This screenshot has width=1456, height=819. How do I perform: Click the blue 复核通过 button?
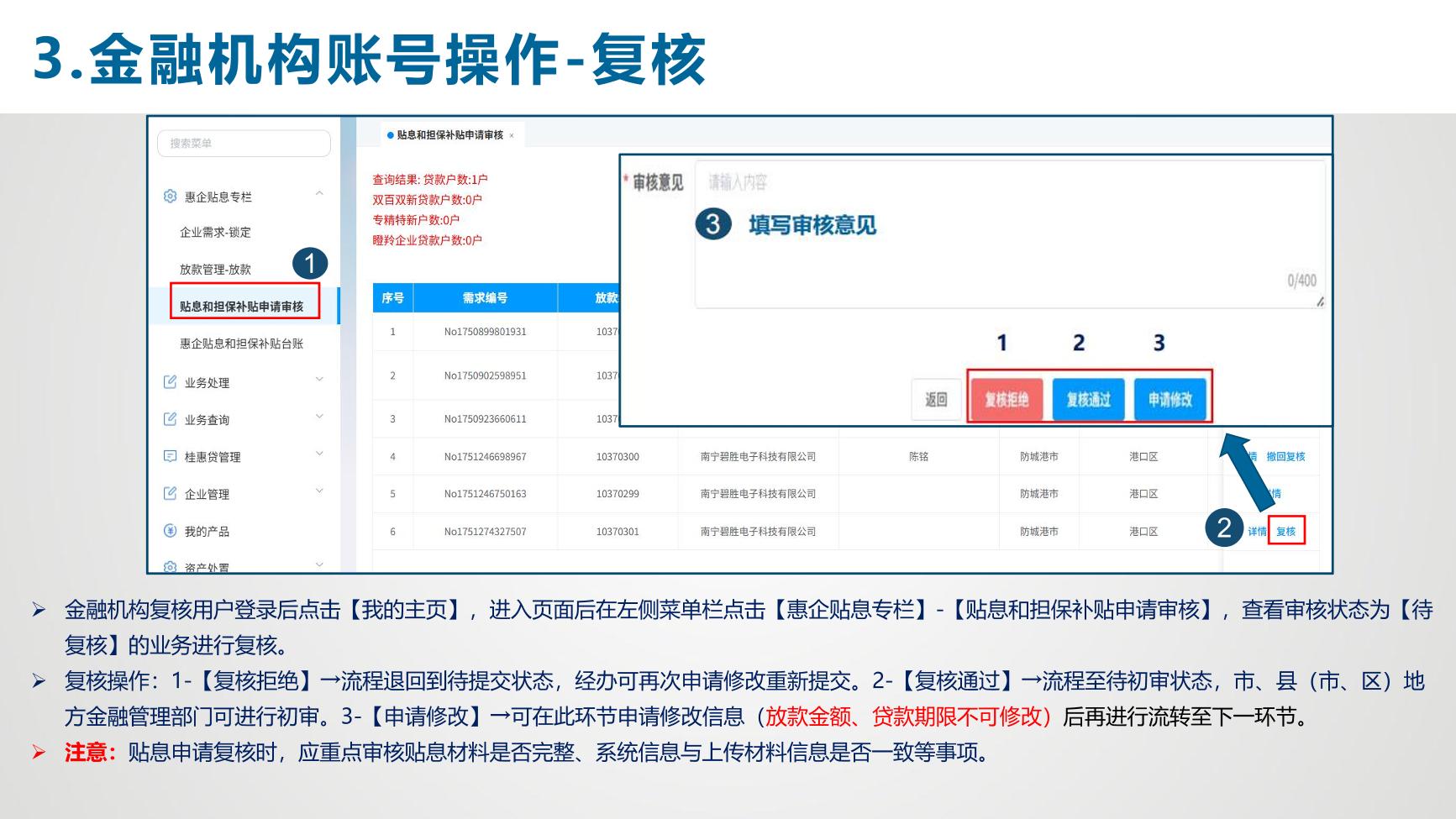click(1088, 400)
